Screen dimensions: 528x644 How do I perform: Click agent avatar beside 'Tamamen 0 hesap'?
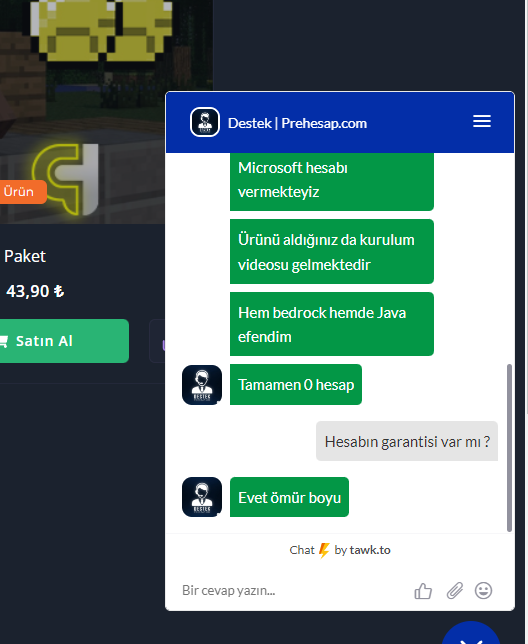tap(202, 385)
